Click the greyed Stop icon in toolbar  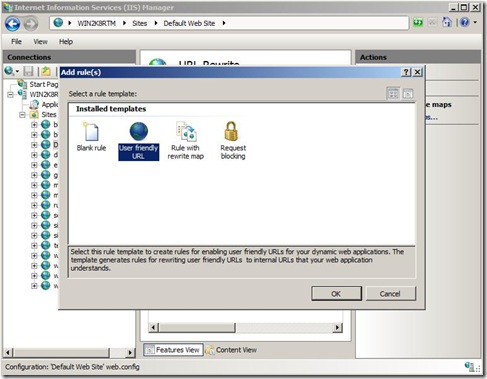pyautogui.click(x=432, y=23)
